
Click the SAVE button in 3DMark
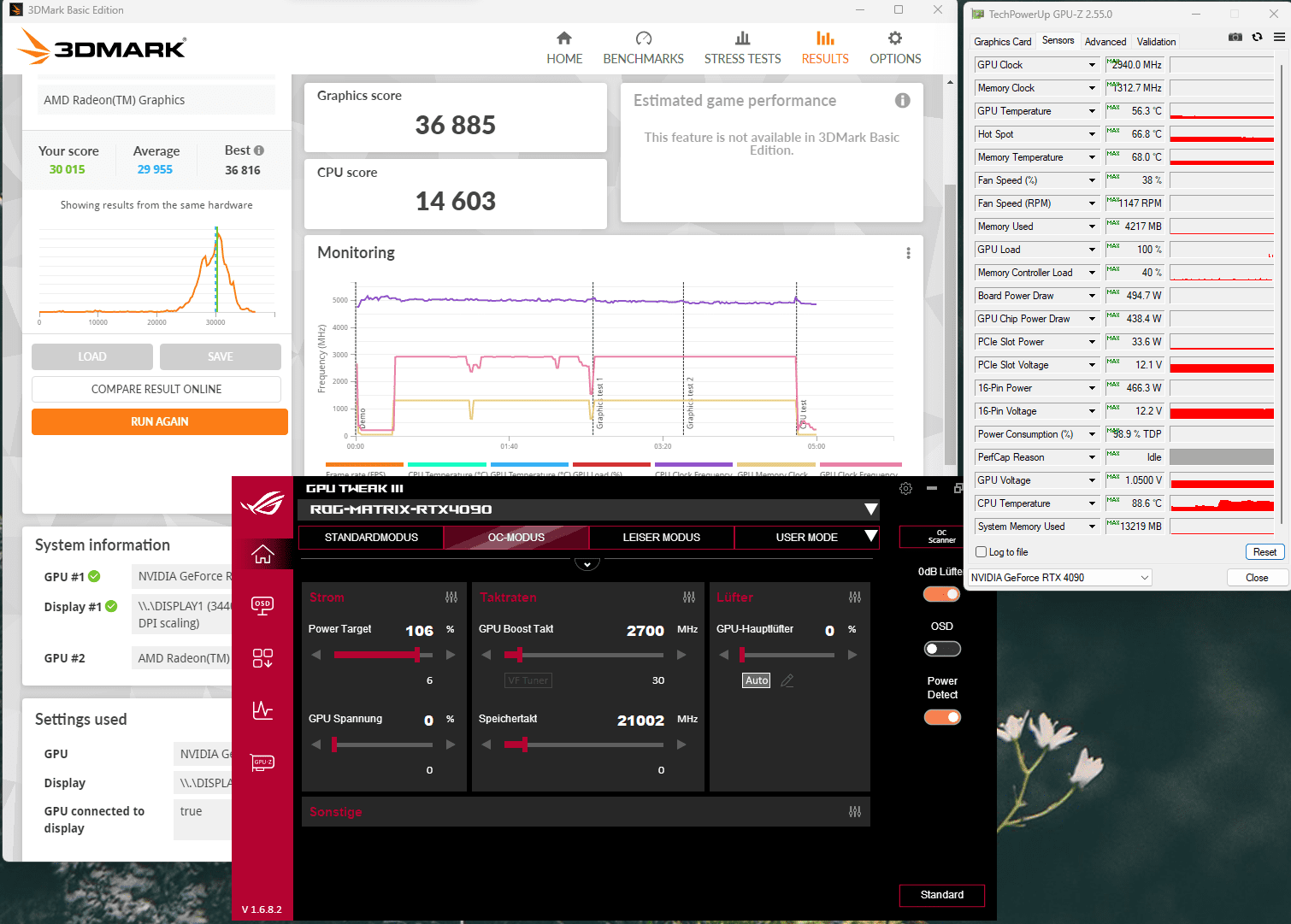click(x=221, y=356)
